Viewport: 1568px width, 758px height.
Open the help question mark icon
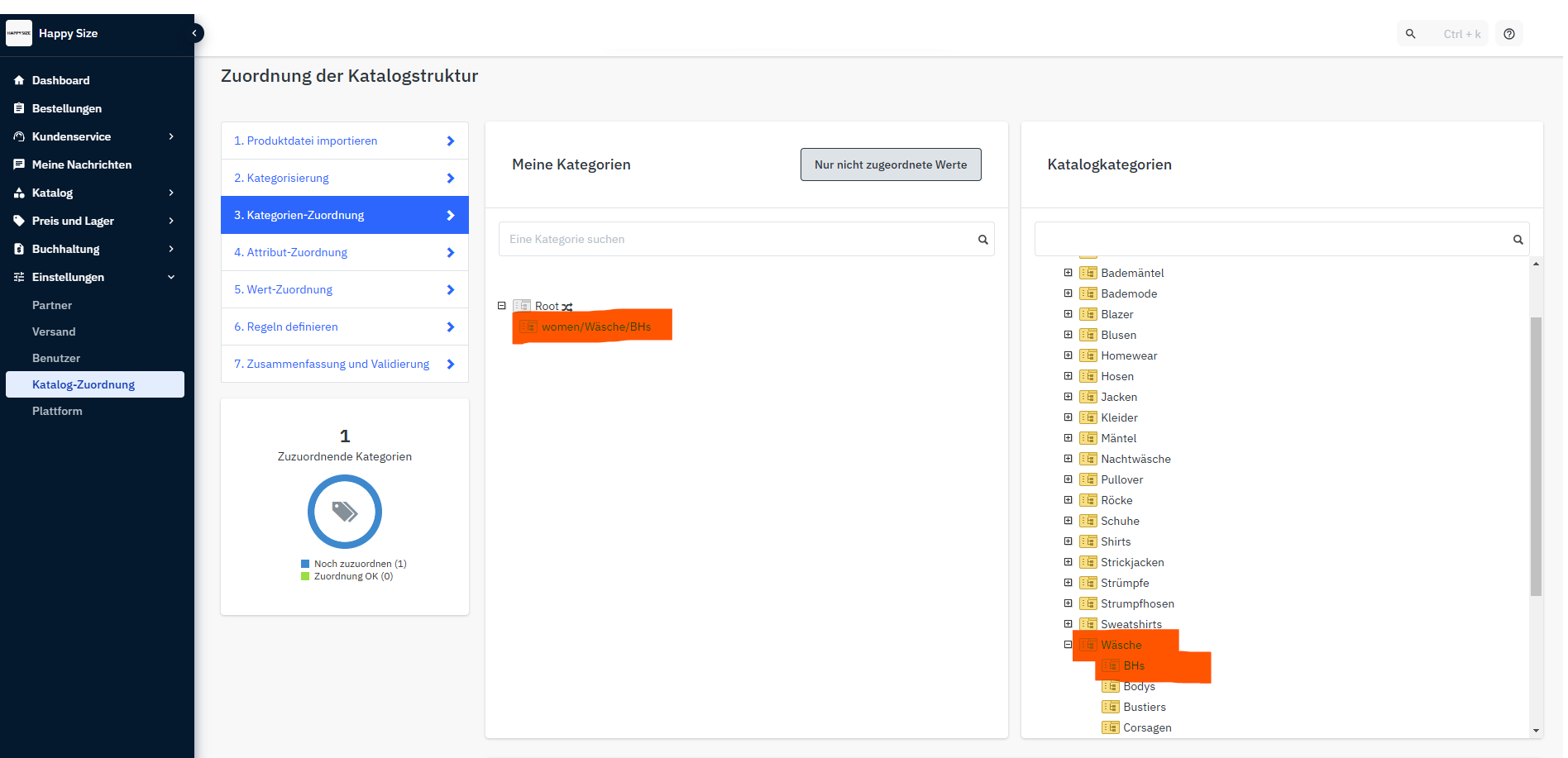click(1509, 34)
